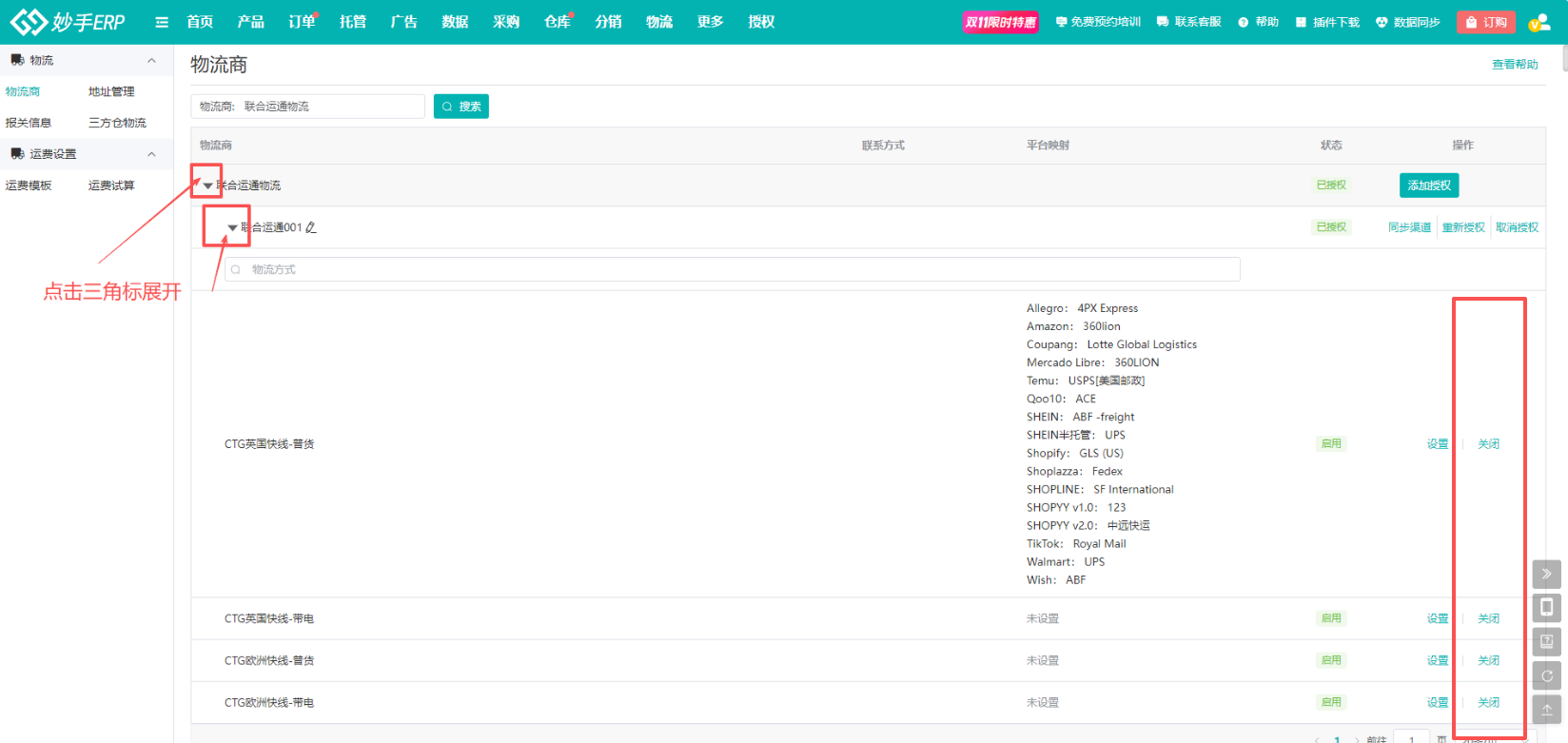Viewport: 1568px width, 743px height.
Task: Collapse the 联合运通物流 row triangle
Action: pyautogui.click(x=207, y=186)
